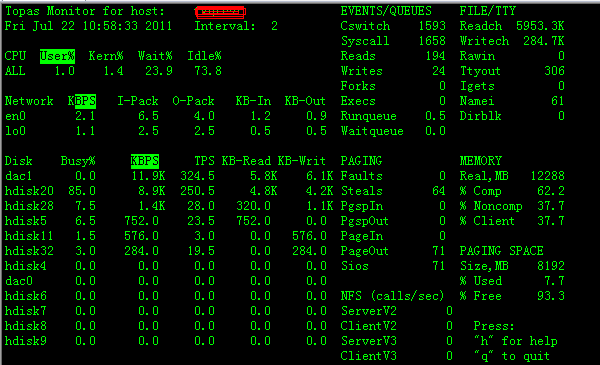Click the FILE/TTY section heading
600x365 pixels.
click(x=488, y=11)
